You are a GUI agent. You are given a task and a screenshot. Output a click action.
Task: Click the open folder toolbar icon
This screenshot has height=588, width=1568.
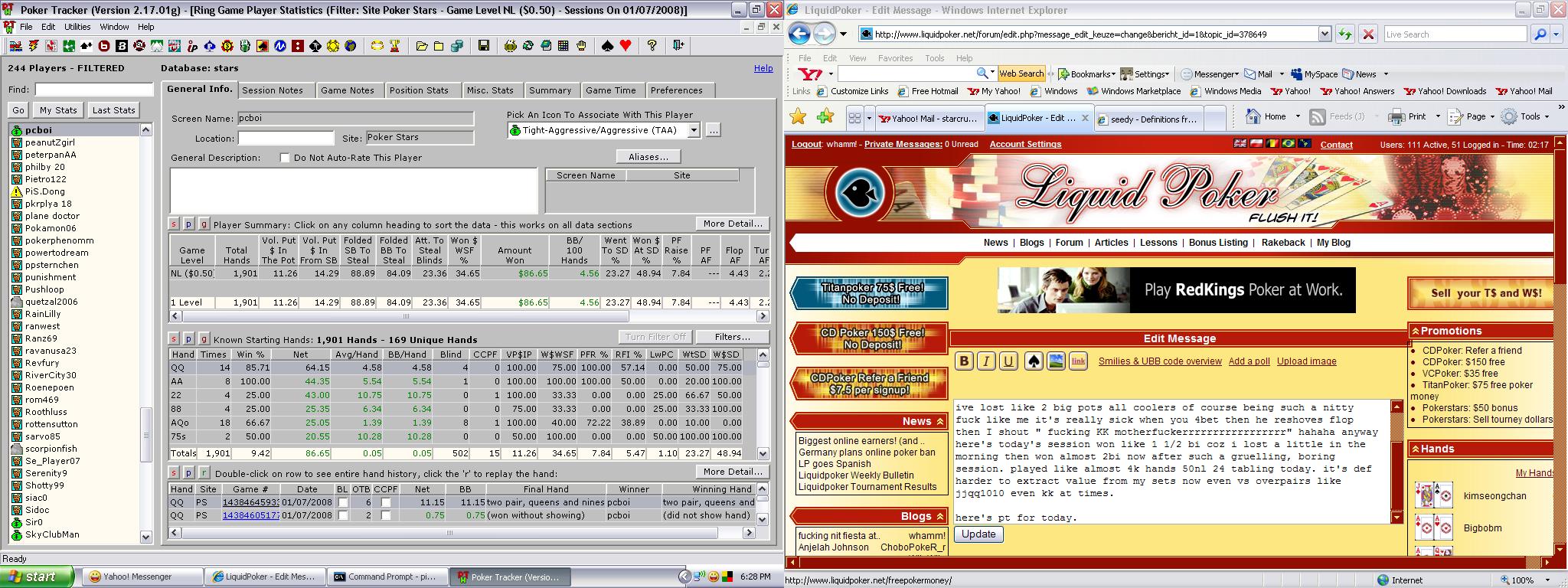coord(422,46)
